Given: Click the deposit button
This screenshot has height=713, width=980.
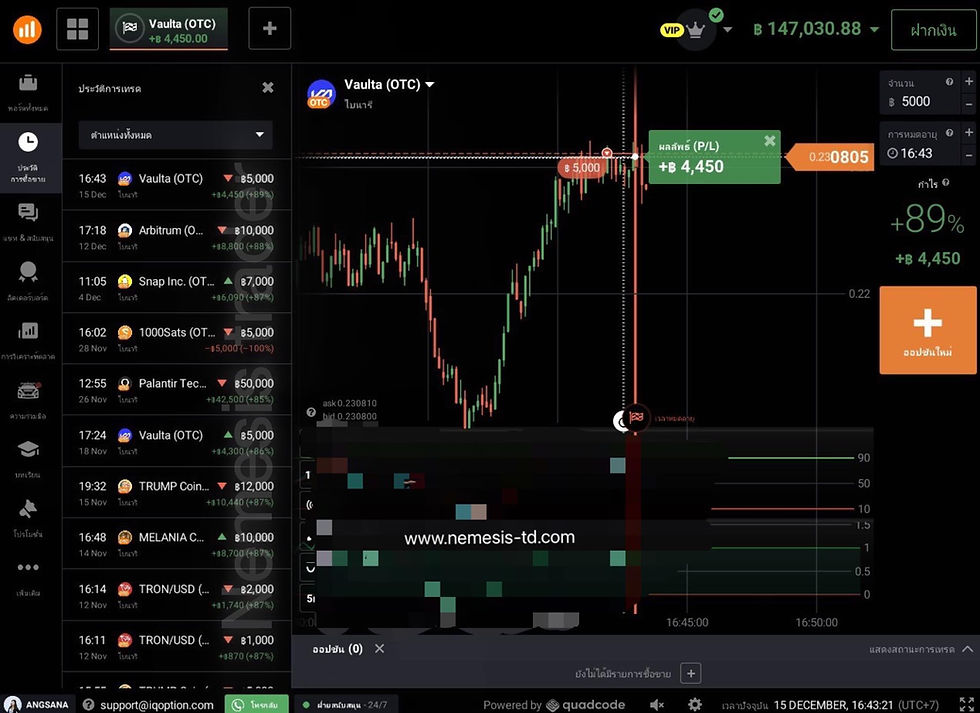Looking at the screenshot, I should tap(933, 29).
